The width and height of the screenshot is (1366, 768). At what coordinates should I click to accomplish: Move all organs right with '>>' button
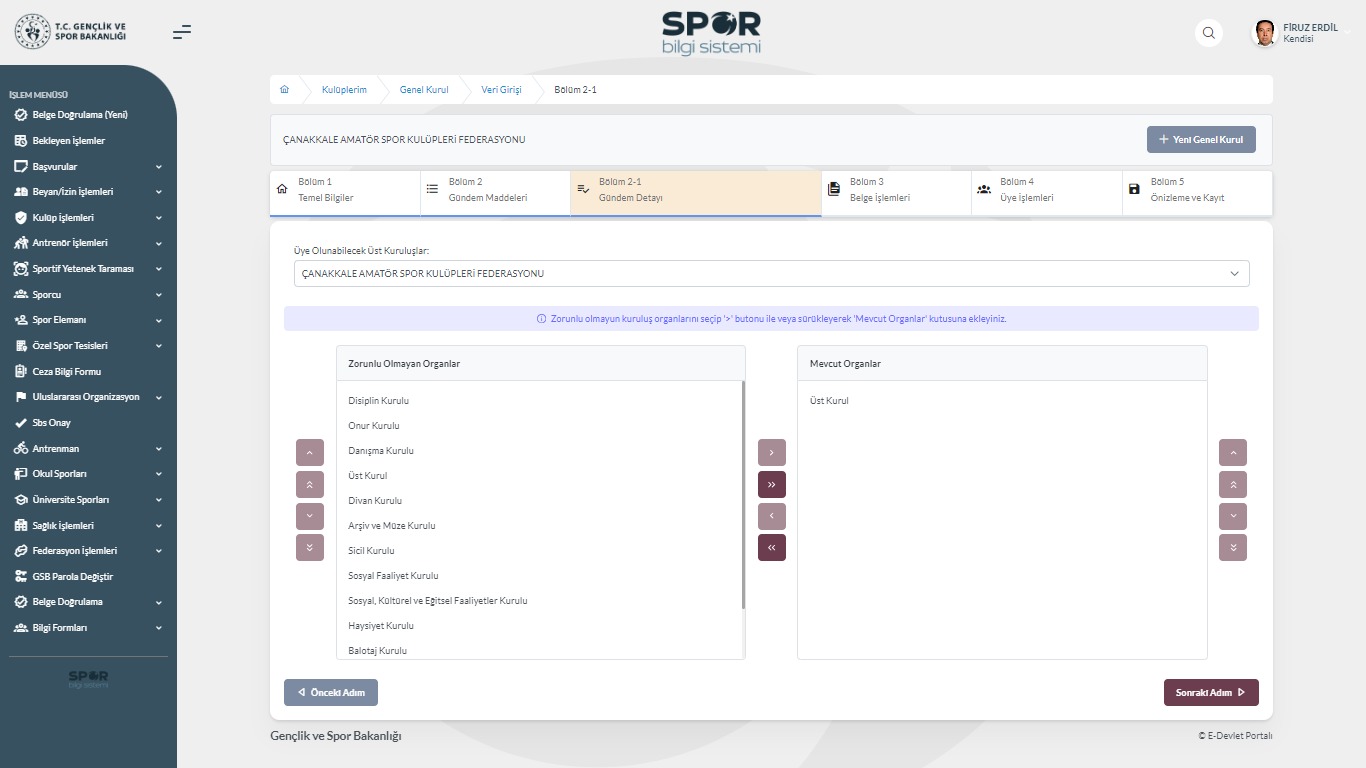pyautogui.click(x=772, y=485)
